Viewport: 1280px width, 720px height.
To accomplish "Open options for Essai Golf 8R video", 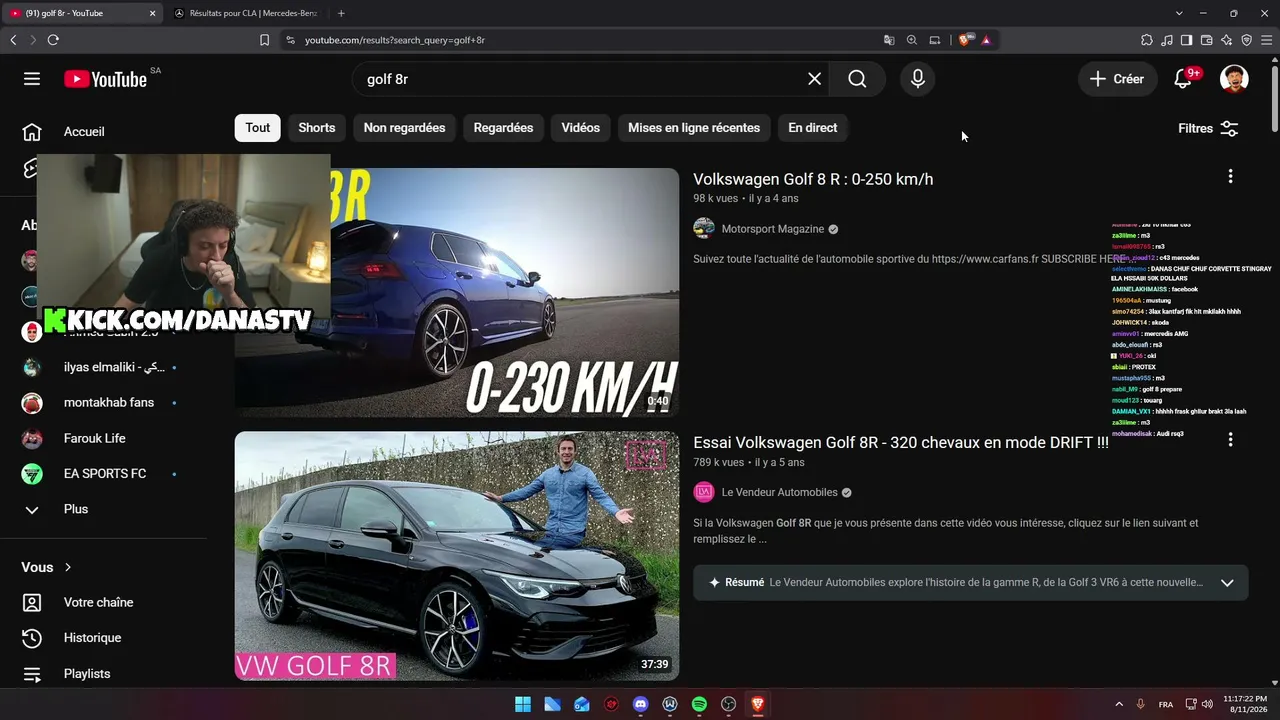I will click(x=1230, y=440).
